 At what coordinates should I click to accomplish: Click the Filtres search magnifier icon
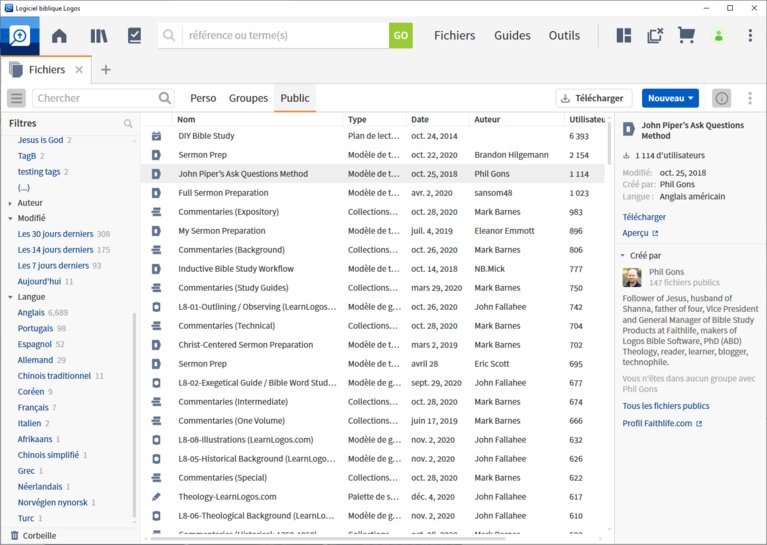(x=128, y=123)
